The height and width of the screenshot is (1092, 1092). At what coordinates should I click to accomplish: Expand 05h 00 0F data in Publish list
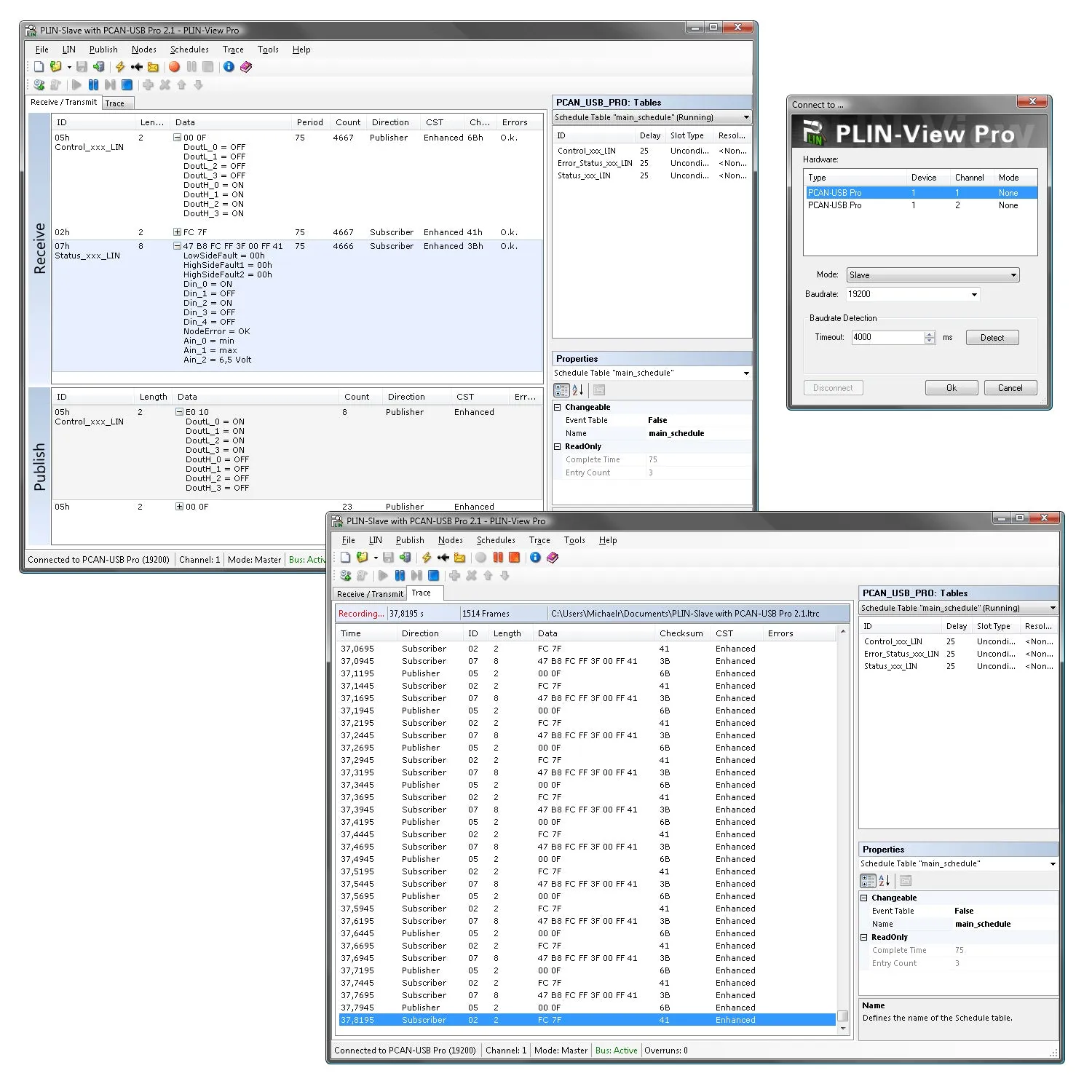(x=179, y=507)
